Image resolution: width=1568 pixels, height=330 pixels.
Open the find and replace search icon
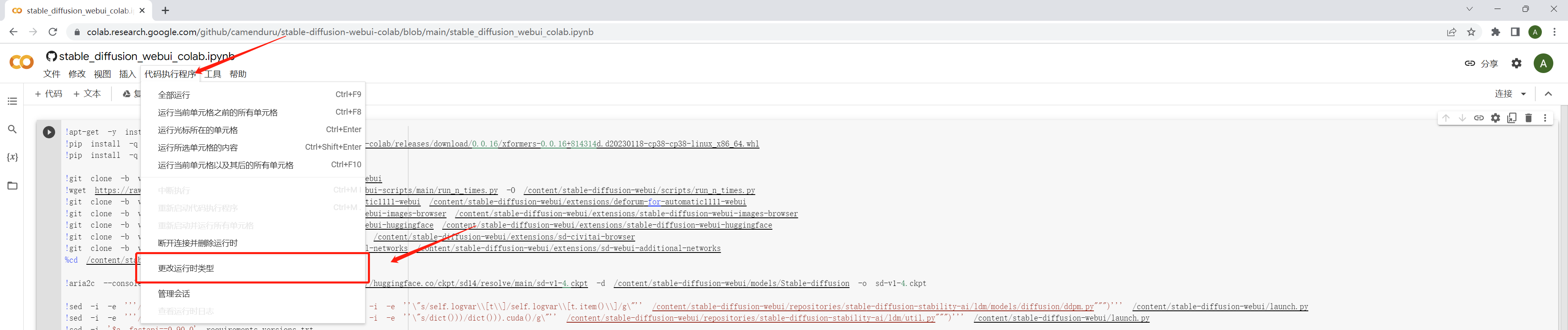click(12, 129)
